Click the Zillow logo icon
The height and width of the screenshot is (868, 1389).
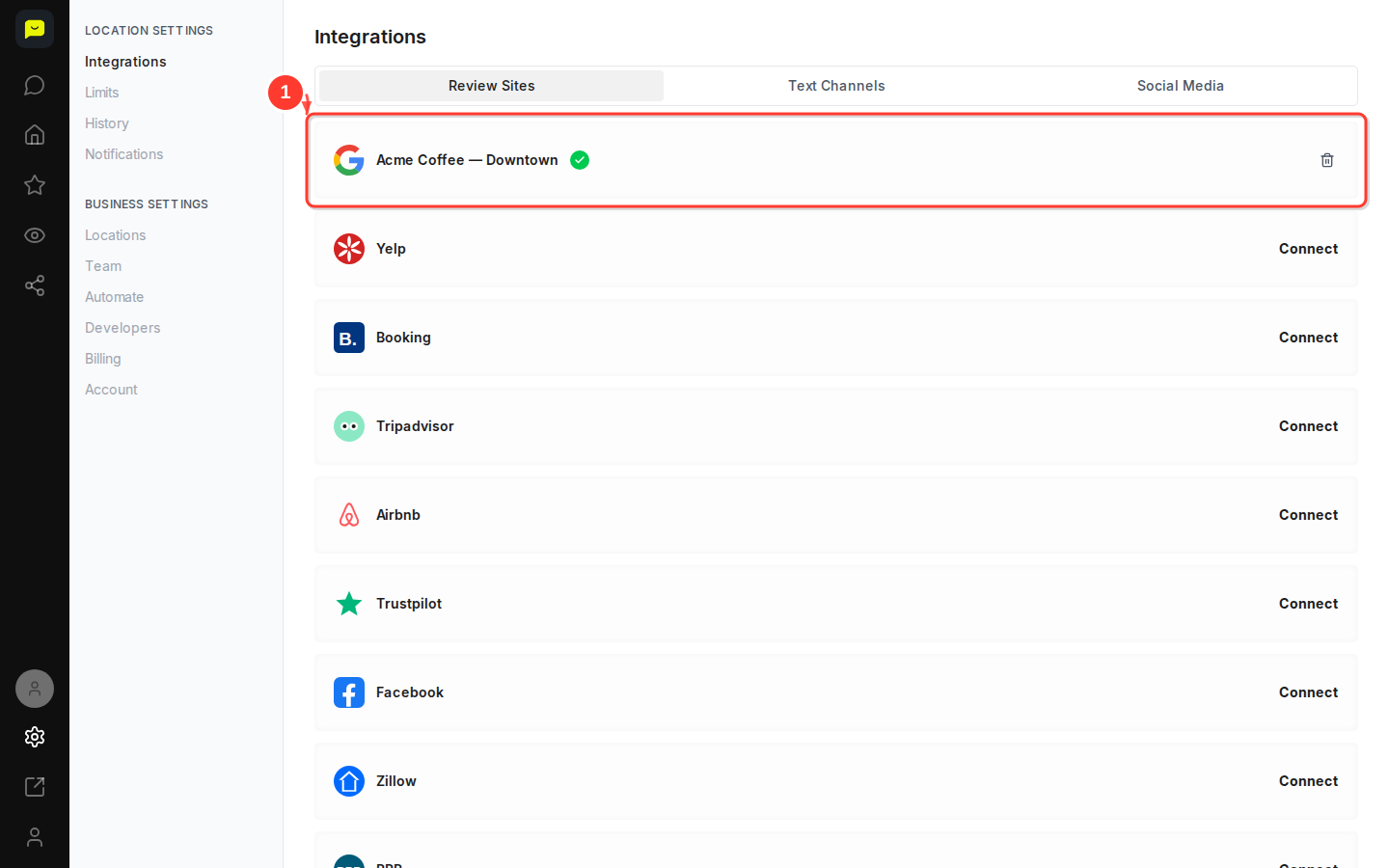349,781
